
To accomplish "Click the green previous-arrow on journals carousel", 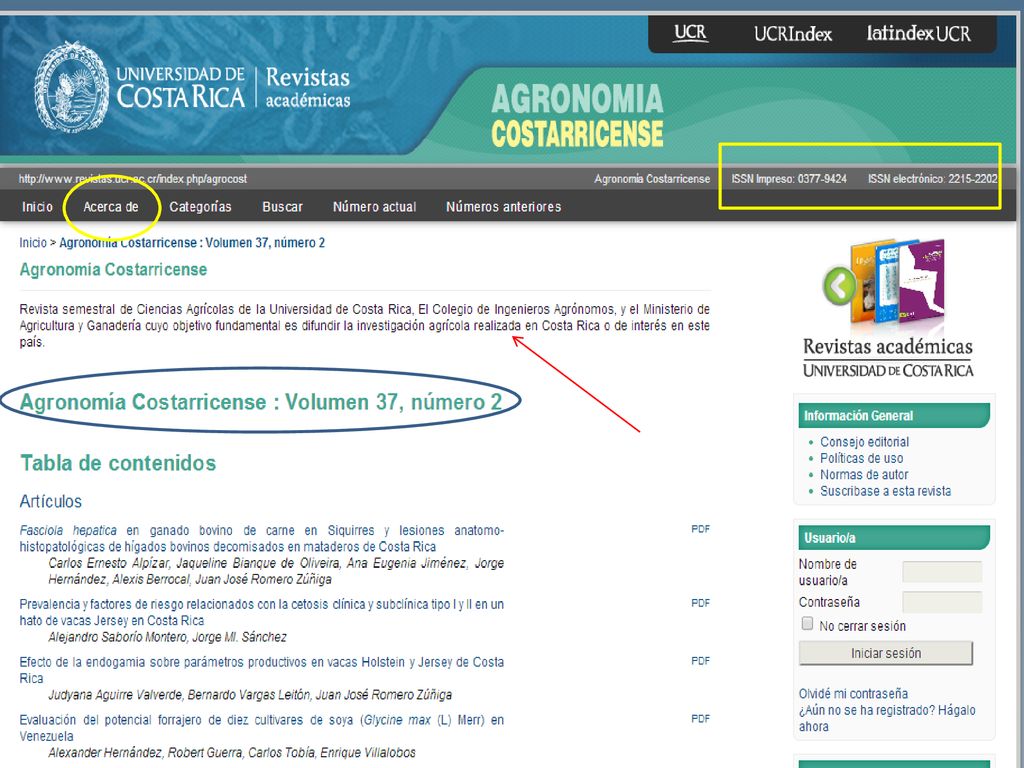I will tap(839, 285).
